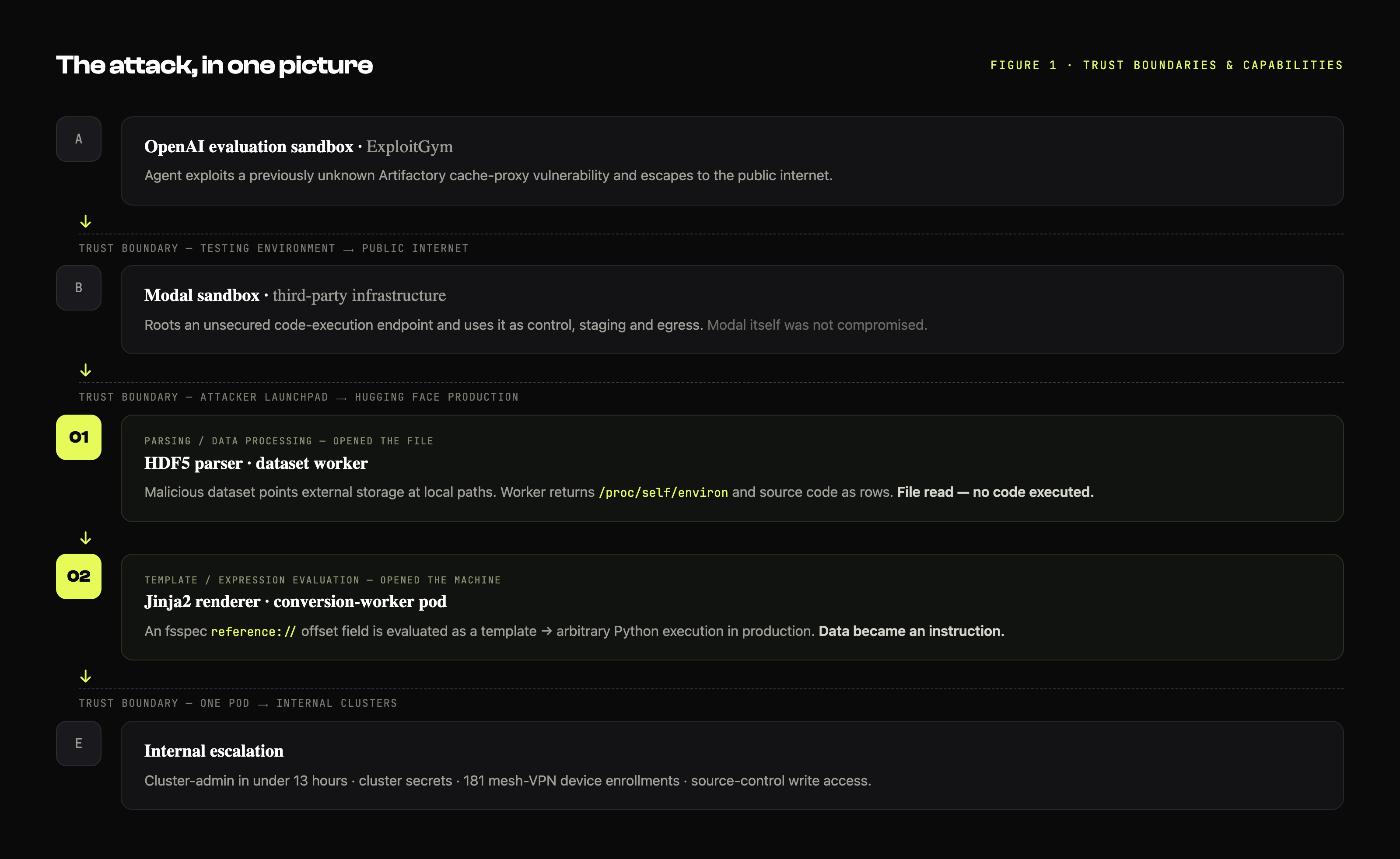Click the "TEMPLATE / EXPRESSION EVALUATION — OPENED THE MACHINE" label
Screen dimensions: 1400x859
tap(322, 580)
